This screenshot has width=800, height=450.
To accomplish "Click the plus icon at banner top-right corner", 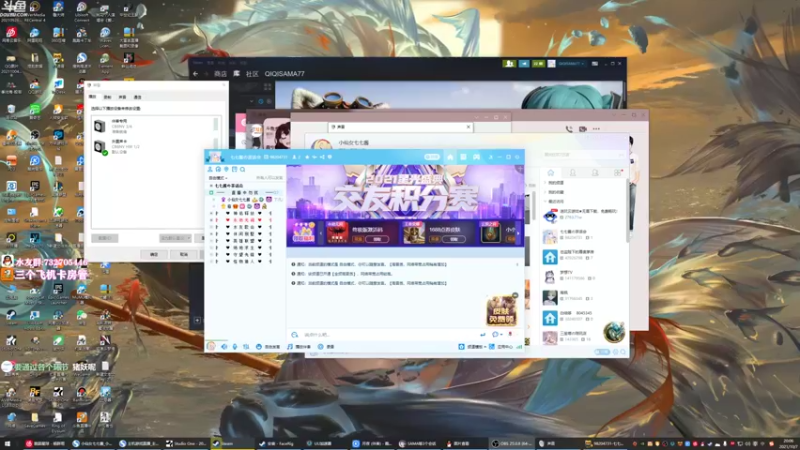I will tap(519, 169).
